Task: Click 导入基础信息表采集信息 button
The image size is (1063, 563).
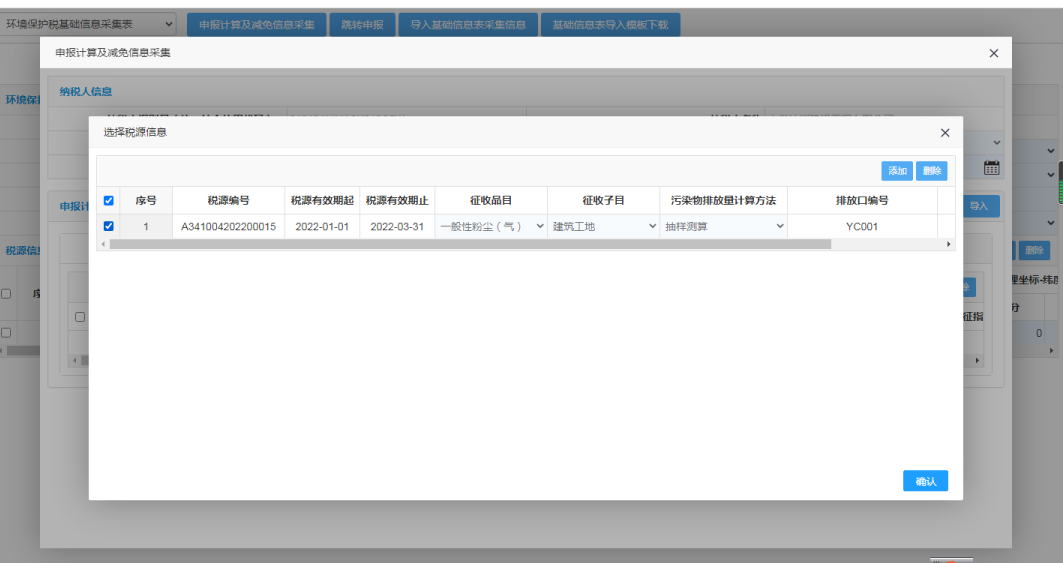Action: 467,25
